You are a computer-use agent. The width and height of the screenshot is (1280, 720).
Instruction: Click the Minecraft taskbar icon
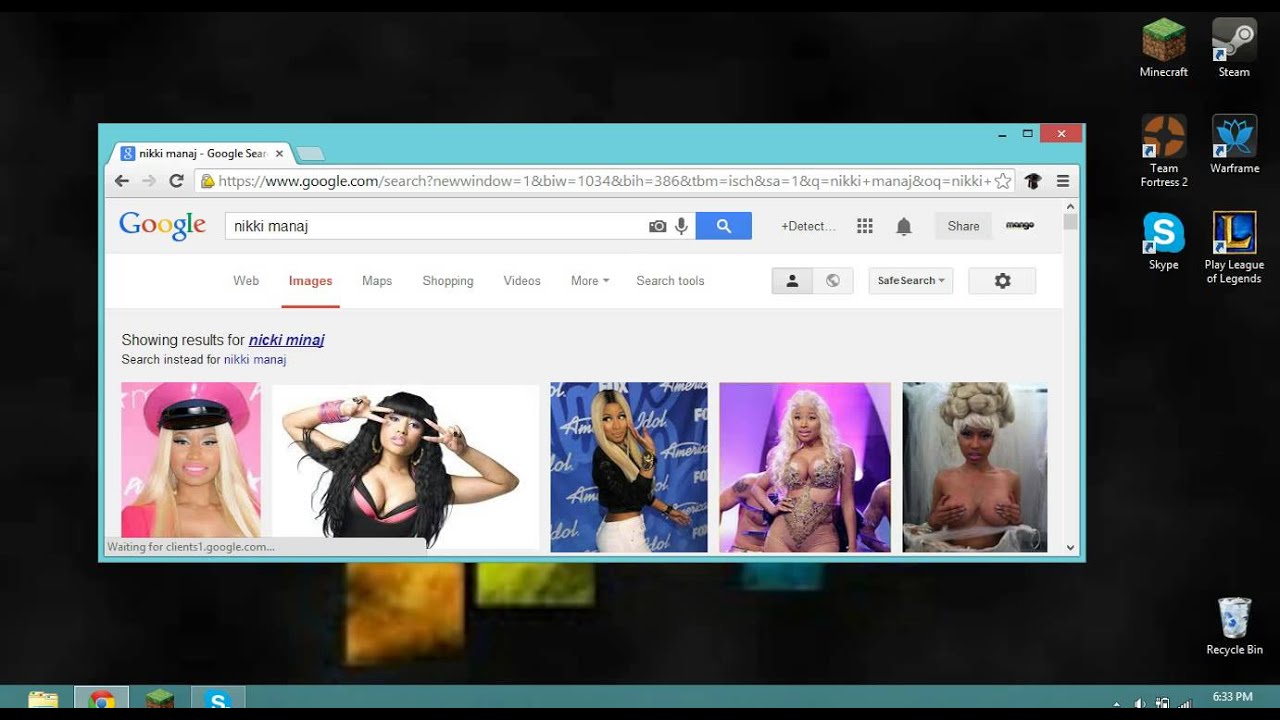coord(159,699)
